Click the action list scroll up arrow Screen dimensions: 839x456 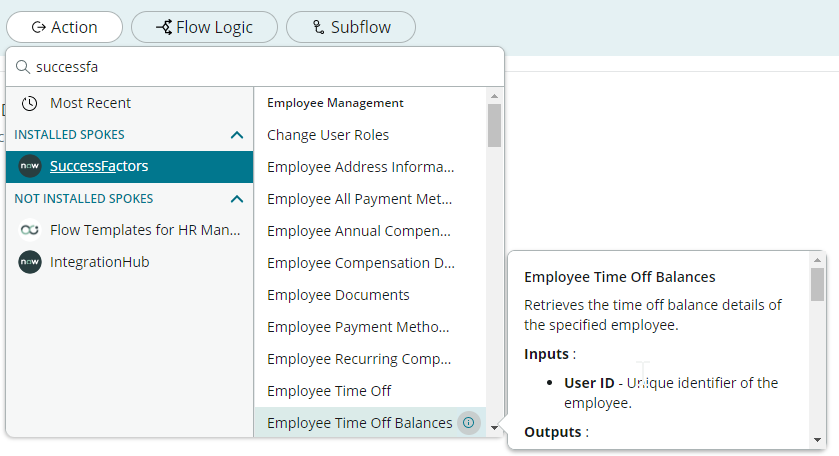[x=494, y=96]
